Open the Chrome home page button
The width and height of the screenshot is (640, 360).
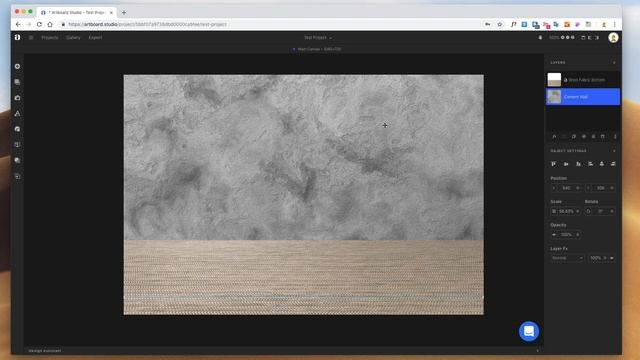click(x=50, y=24)
